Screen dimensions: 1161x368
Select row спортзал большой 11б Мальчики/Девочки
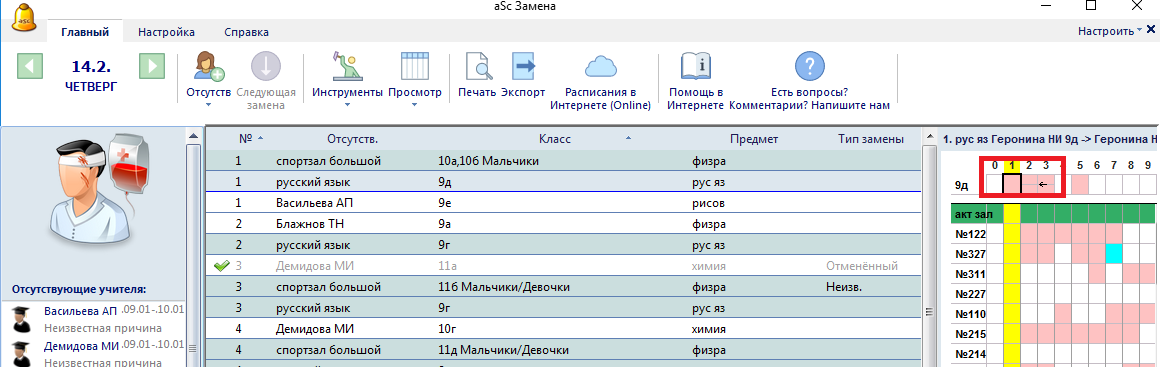pos(563,287)
